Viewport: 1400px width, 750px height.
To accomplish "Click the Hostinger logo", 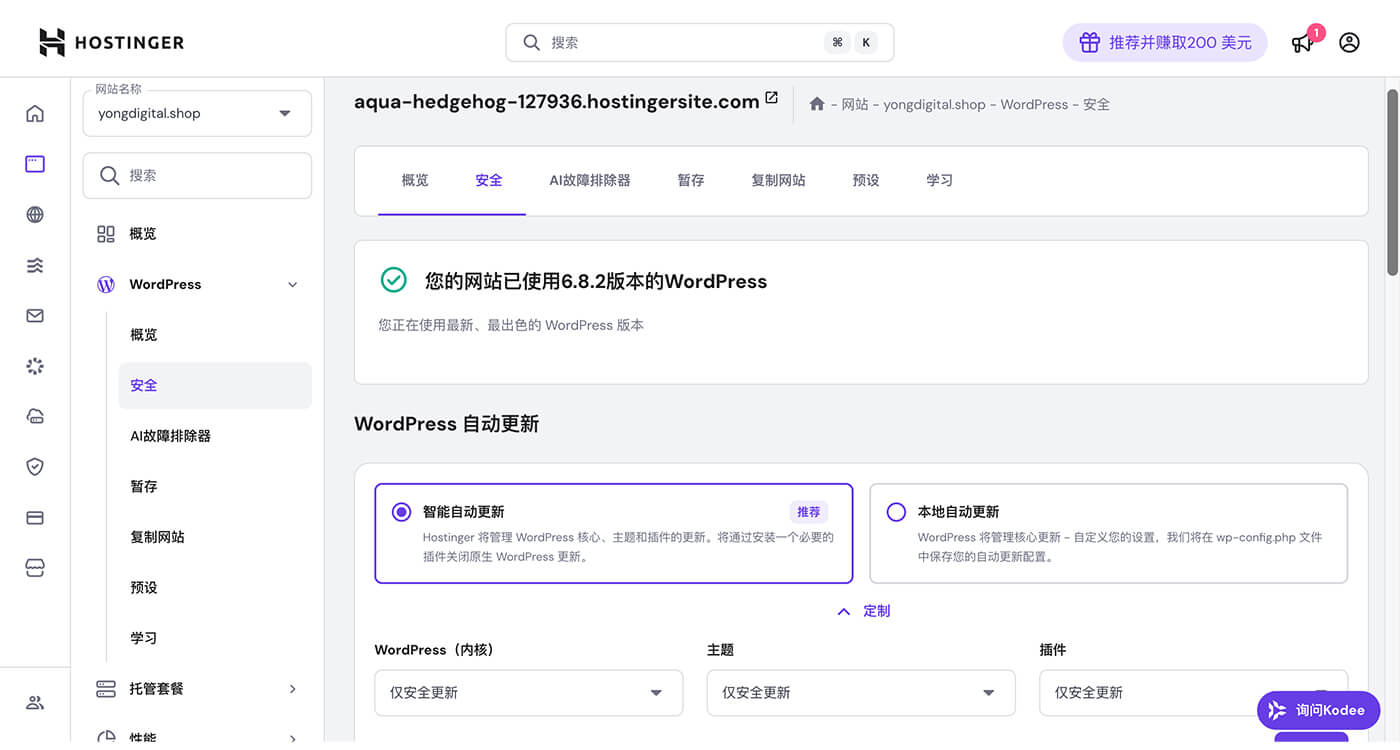I will tap(111, 42).
